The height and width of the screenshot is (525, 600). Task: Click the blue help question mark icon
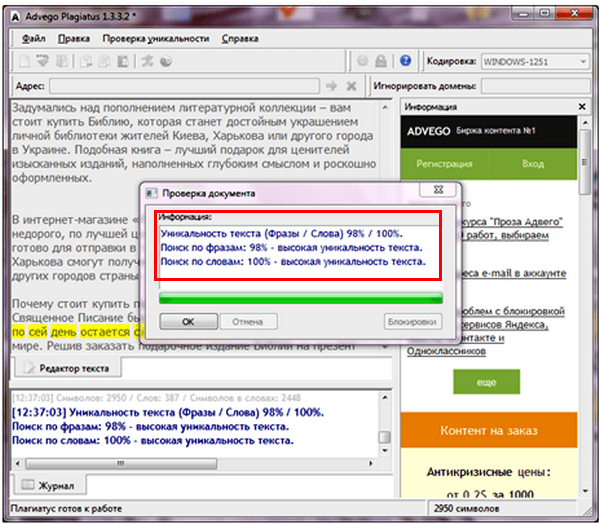[x=405, y=60]
